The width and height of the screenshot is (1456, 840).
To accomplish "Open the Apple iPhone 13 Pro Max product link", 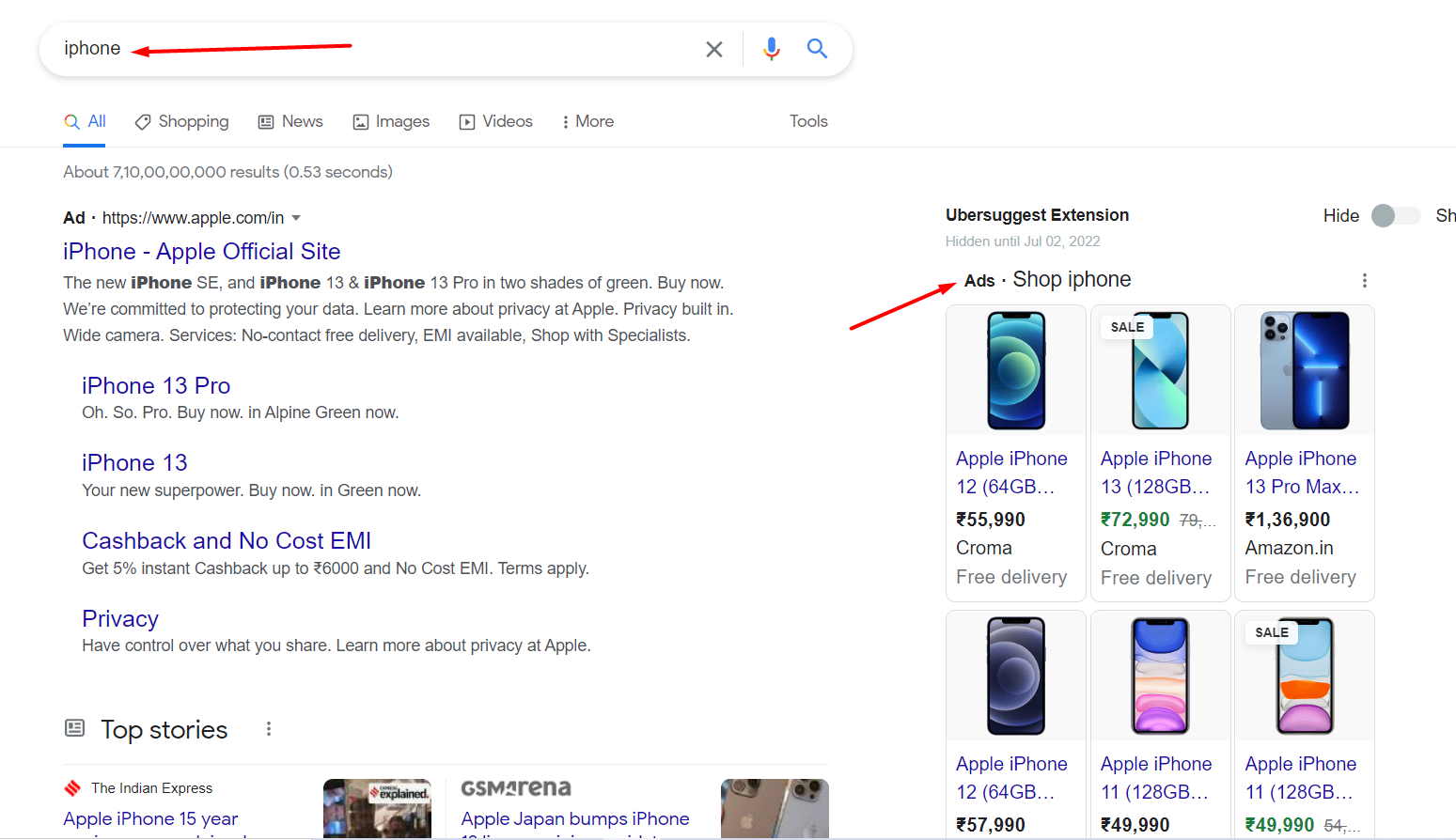I will (1302, 473).
